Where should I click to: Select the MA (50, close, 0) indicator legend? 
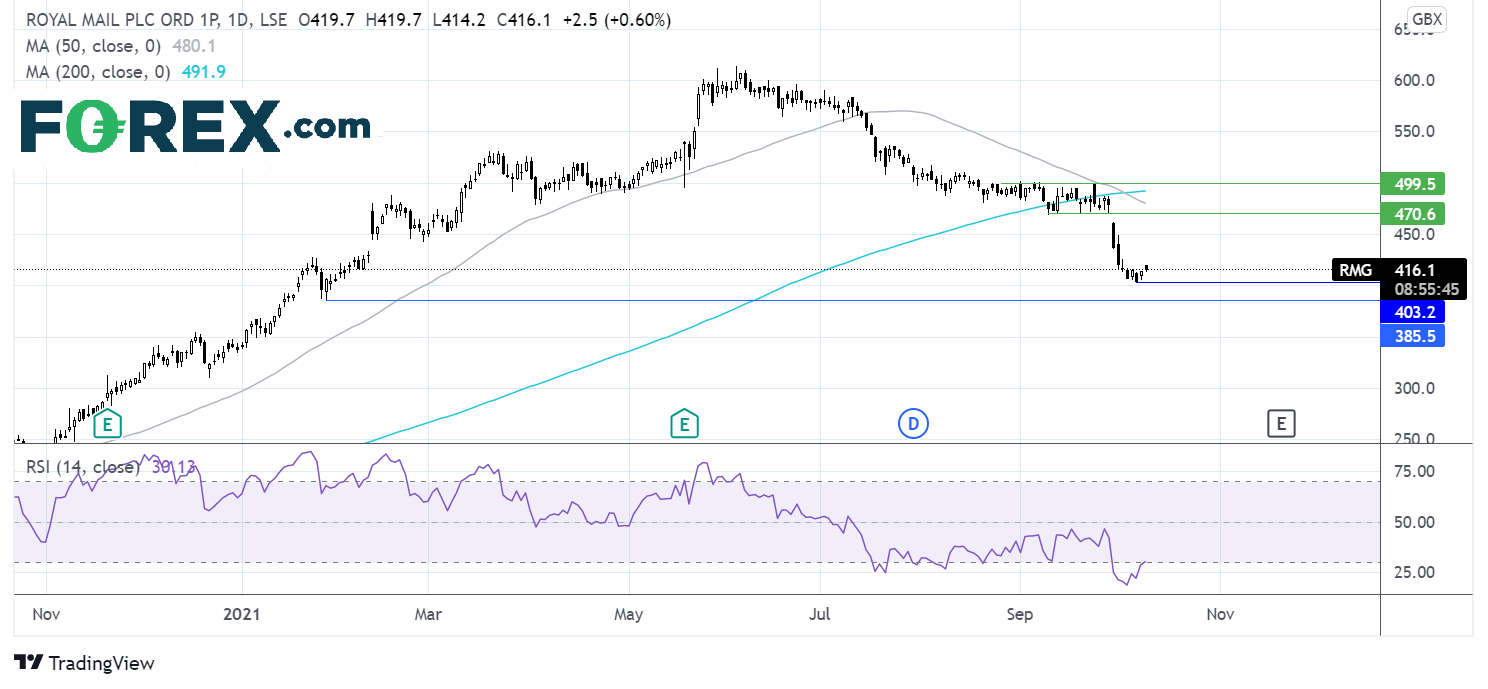point(95,46)
